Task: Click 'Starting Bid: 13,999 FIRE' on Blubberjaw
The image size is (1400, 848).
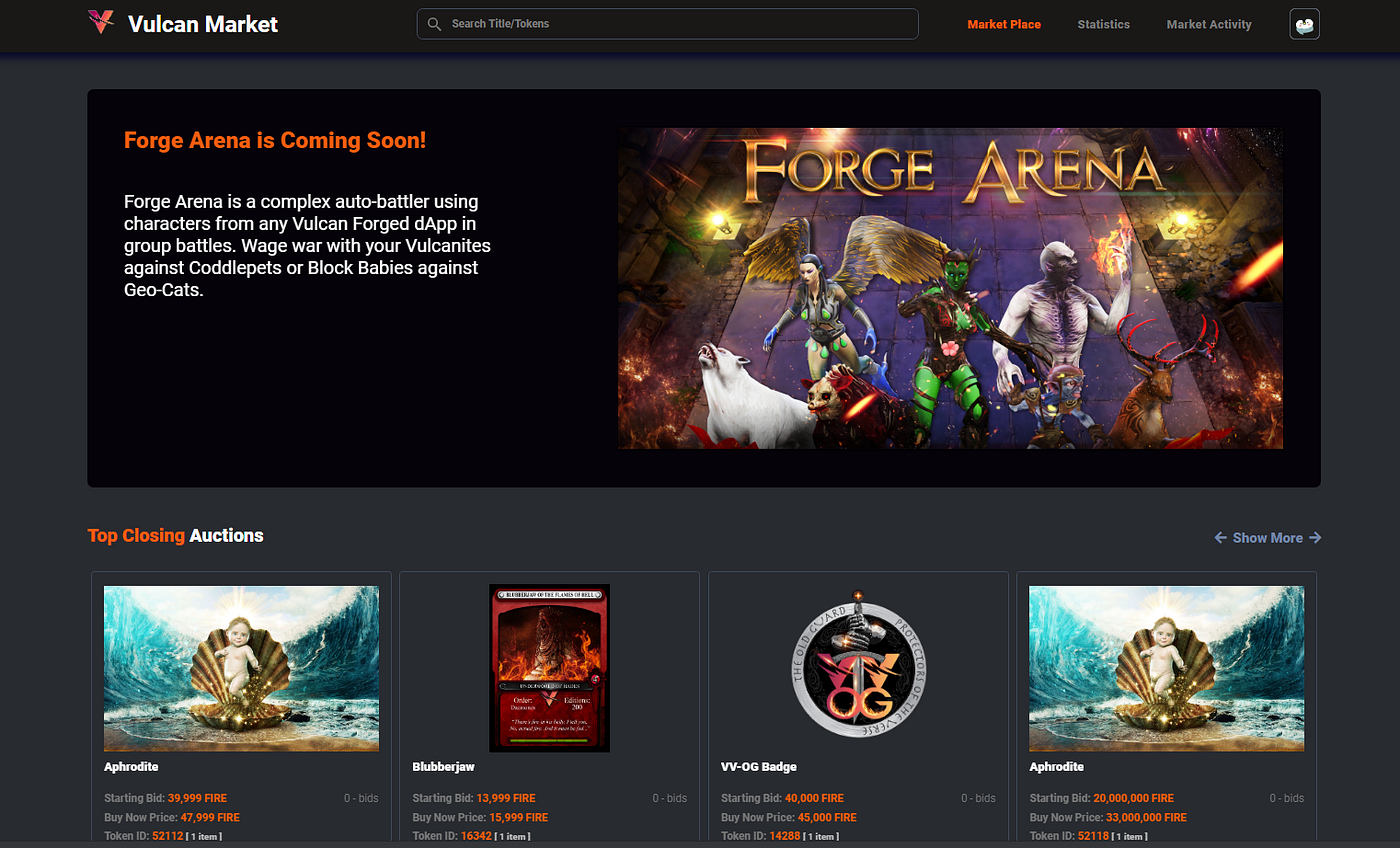Action: point(474,798)
